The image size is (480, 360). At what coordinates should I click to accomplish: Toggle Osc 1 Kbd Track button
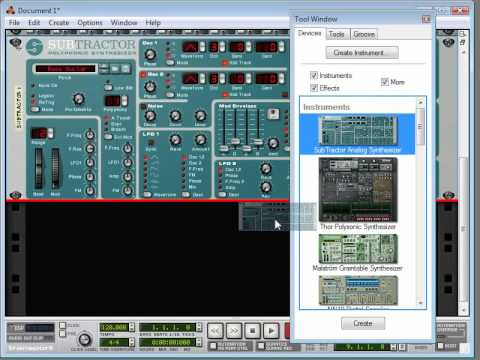(225, 63)
